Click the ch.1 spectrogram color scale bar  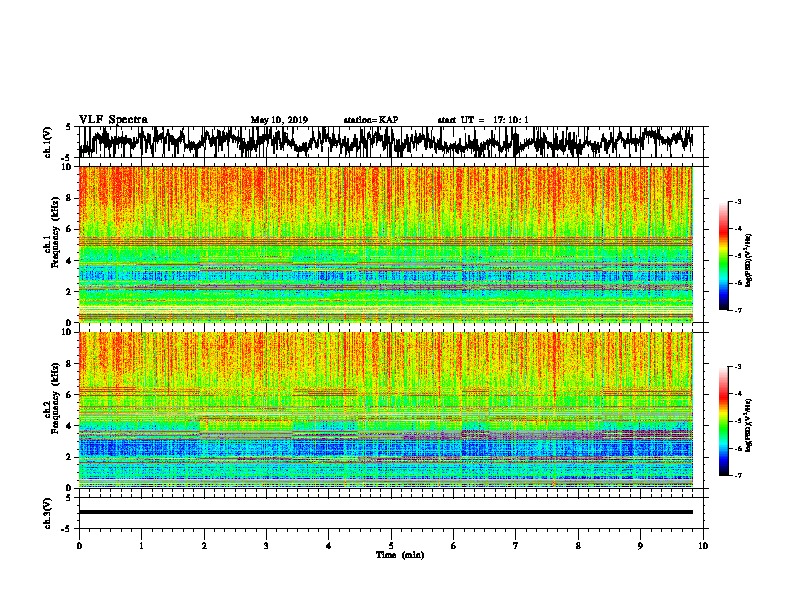pyautogui.click(x=723, y=256)
